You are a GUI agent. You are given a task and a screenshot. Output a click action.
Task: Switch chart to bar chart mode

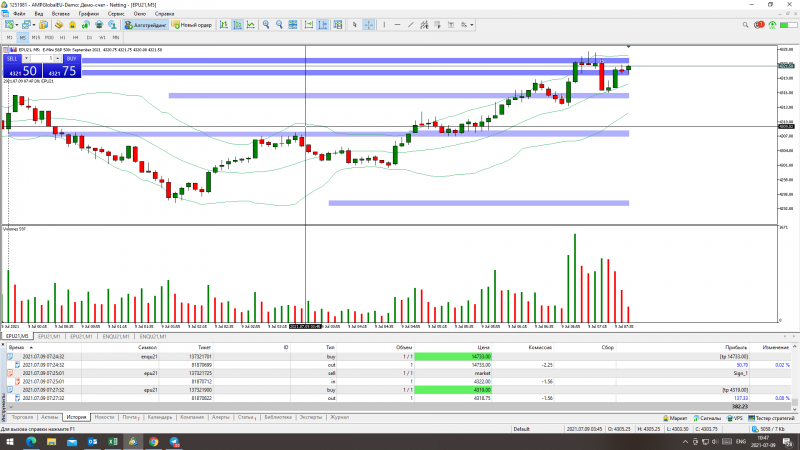(x=224, y=24)
